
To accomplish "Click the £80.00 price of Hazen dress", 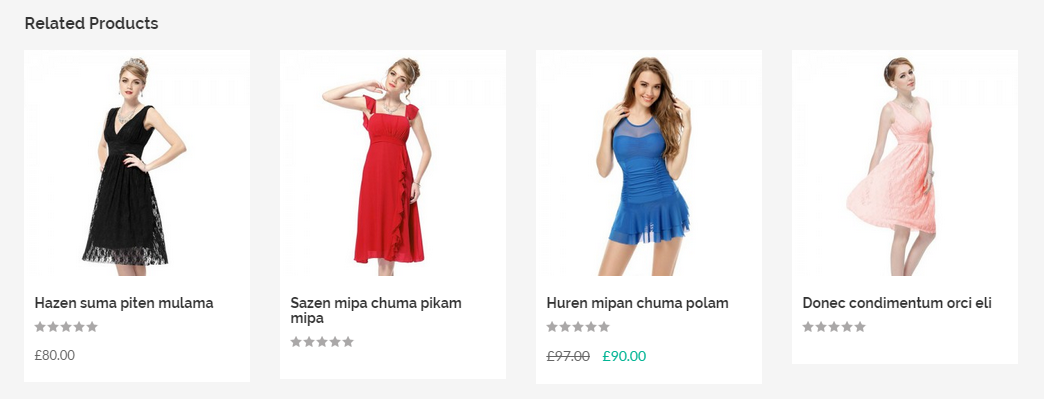I will tap(55, 355).
